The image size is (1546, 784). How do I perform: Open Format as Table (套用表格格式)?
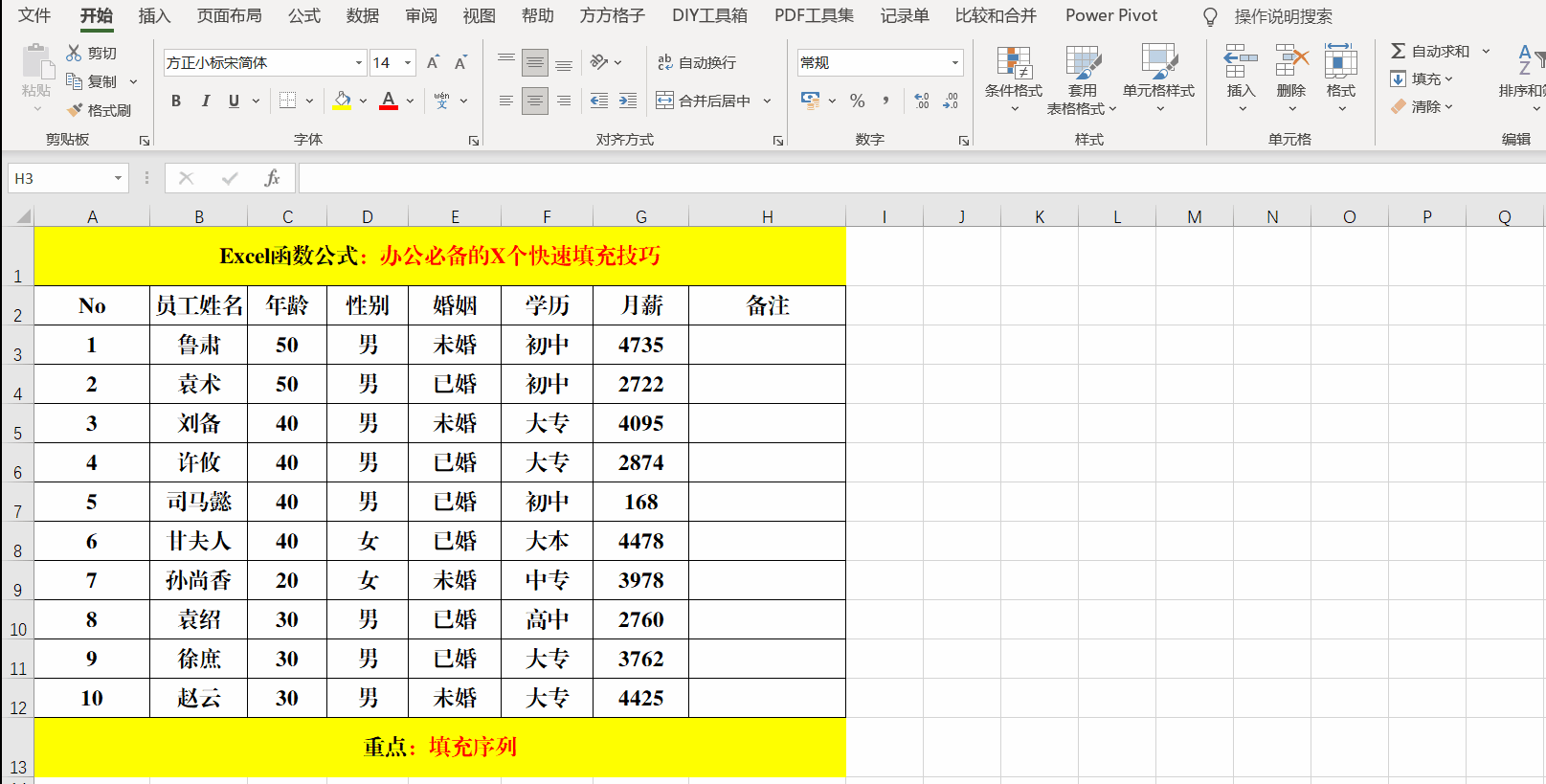(x=1083, y=78)
